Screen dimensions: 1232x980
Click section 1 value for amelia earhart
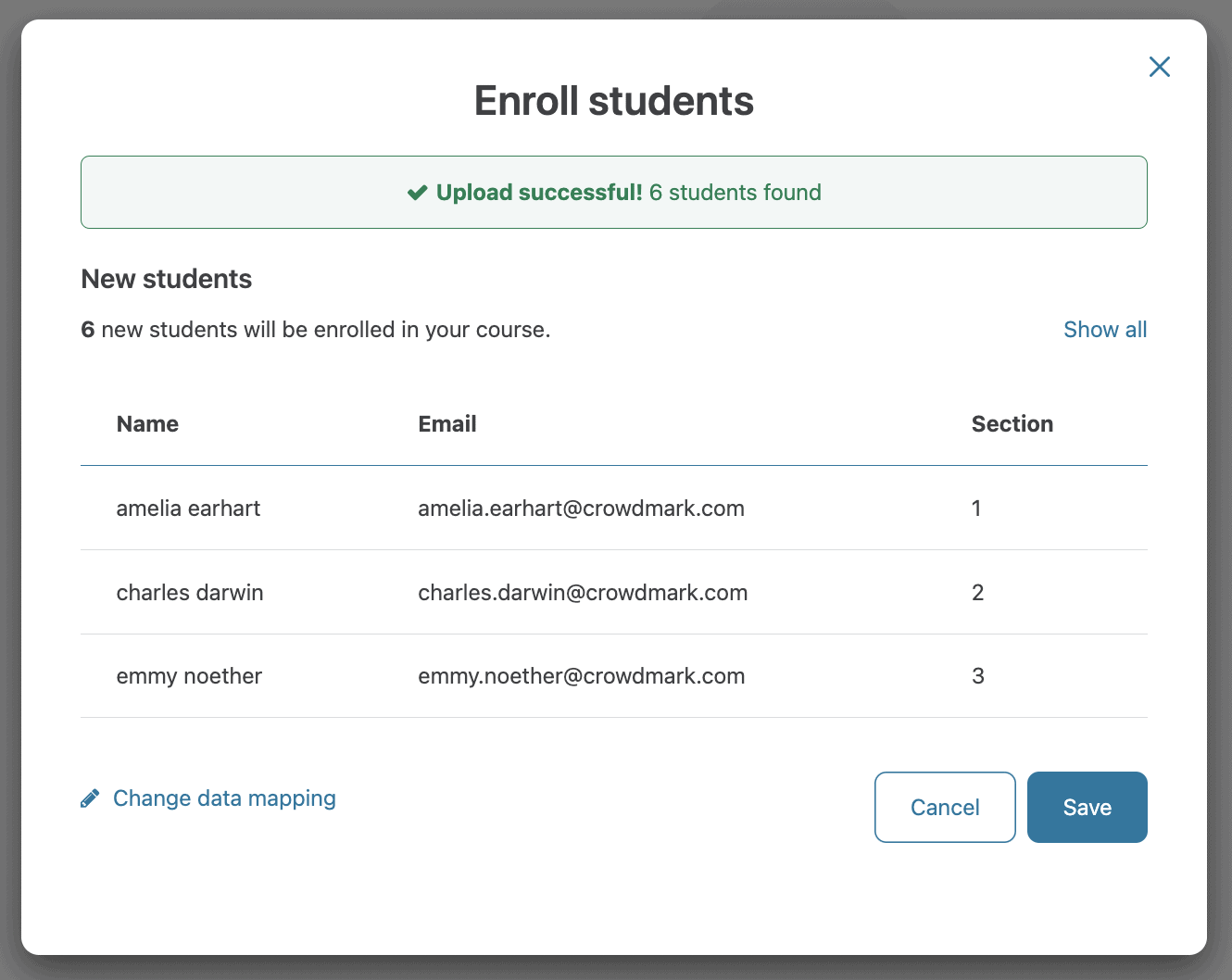pos(976,509)
